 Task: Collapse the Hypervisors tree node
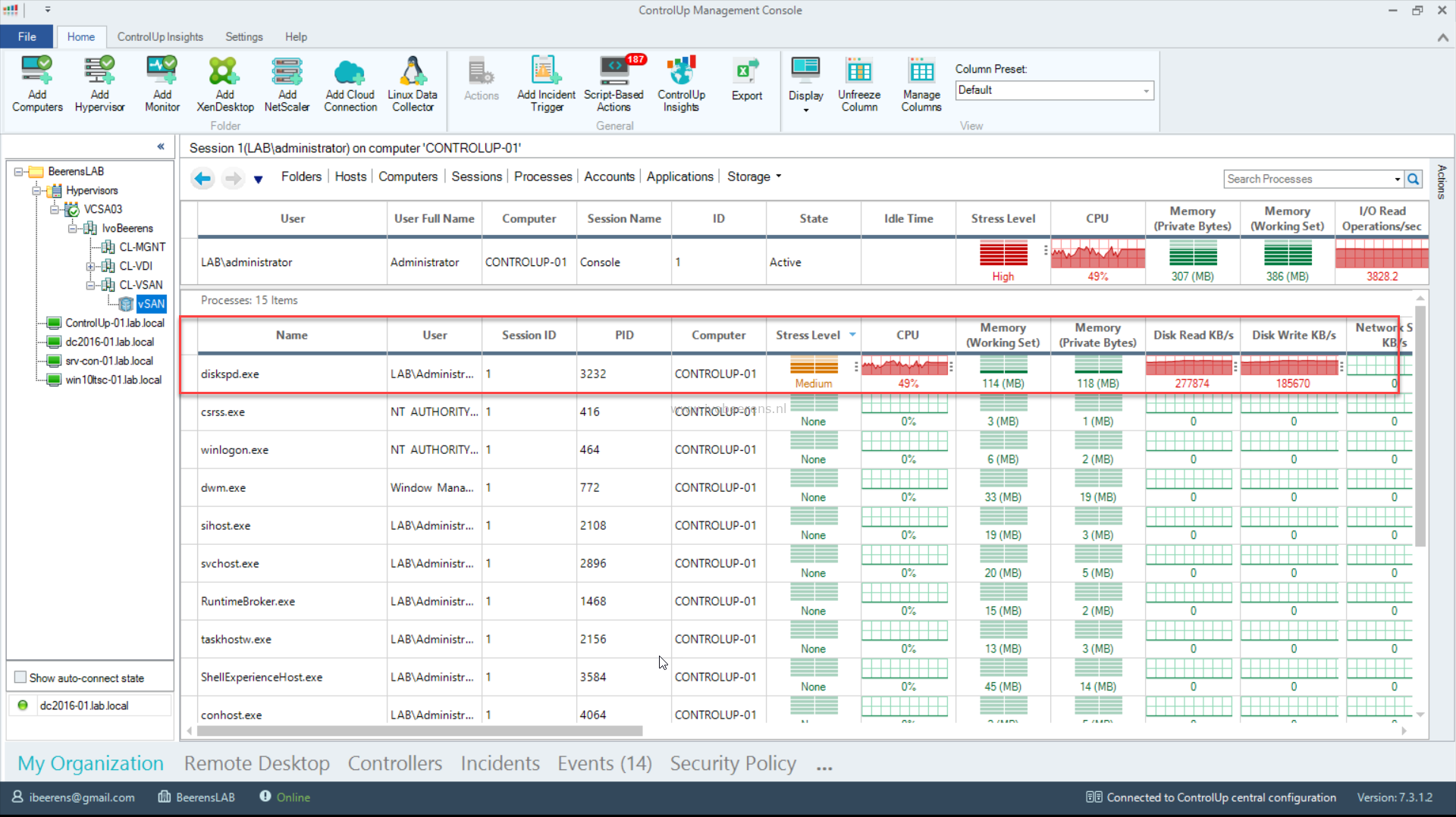[36, 190]
